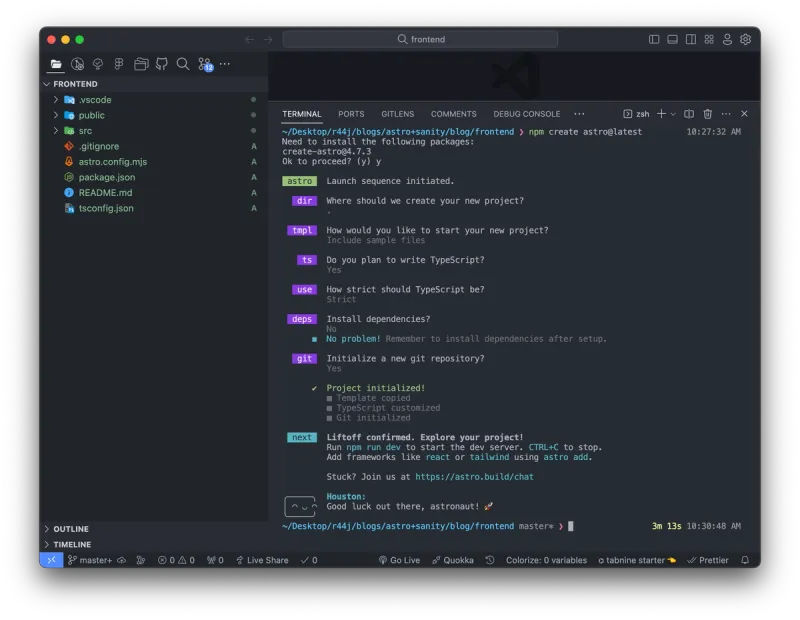The width and height of the screenshot is (800, 620).
Task: Open the .gitignore file
Action: (153, 146)
